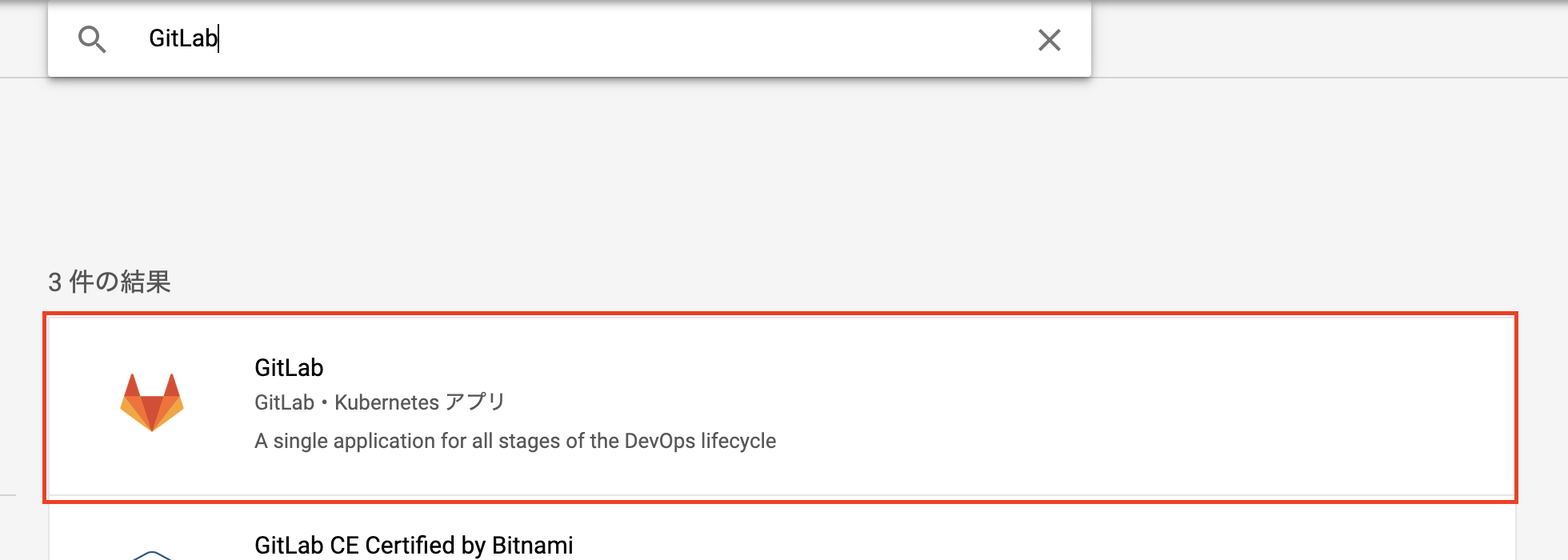Clear the search with the X icon
Viewport: 1568px width, 560px height.
click(x=1049, y=40)
